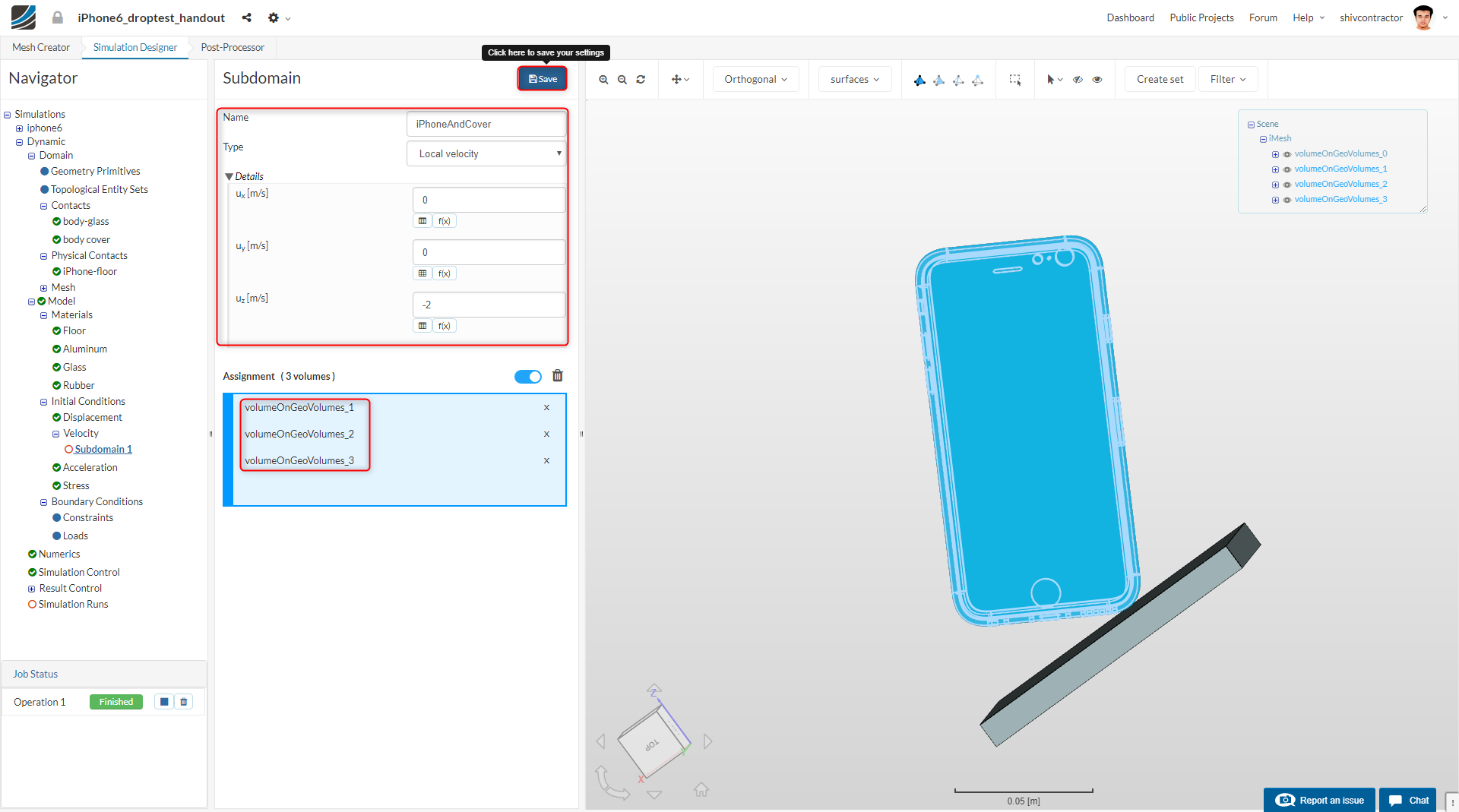1459x812 pixels.
Task: Open formula f(x) input for uy
Action: coord(445,273)
